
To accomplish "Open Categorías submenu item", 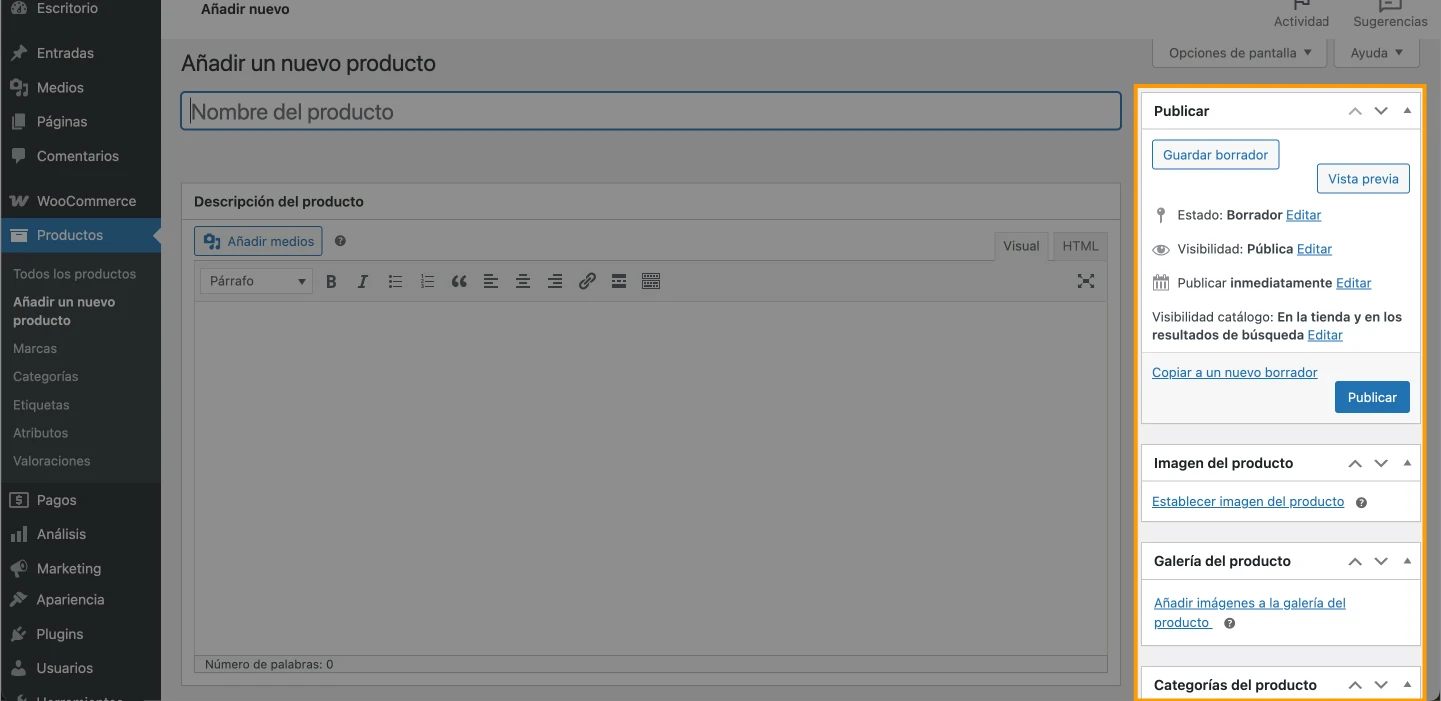I will [x=45, y=377].
